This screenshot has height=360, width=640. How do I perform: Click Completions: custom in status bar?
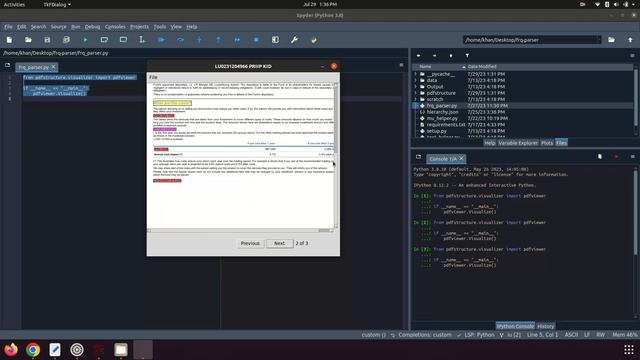click(425, 335)
